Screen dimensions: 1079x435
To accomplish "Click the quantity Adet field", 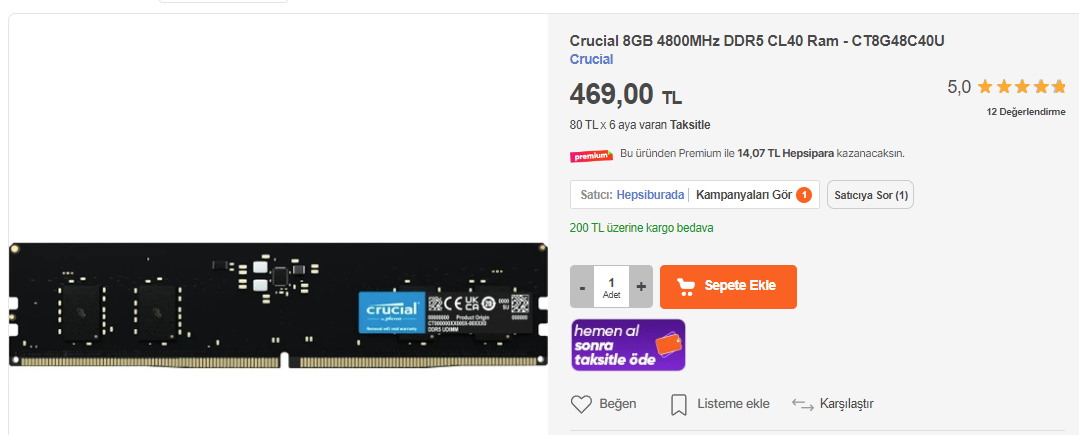I will coord(612,287).
